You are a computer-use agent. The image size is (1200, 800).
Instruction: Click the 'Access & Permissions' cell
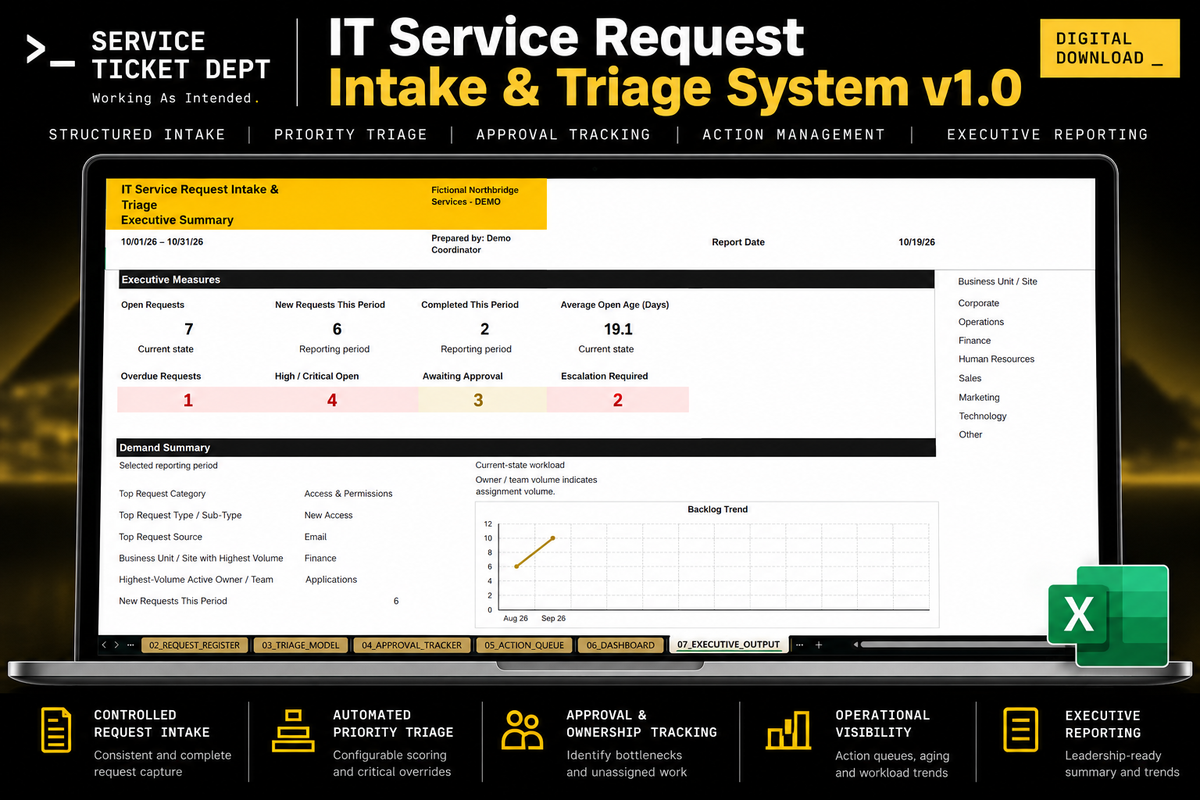[348, 494]
